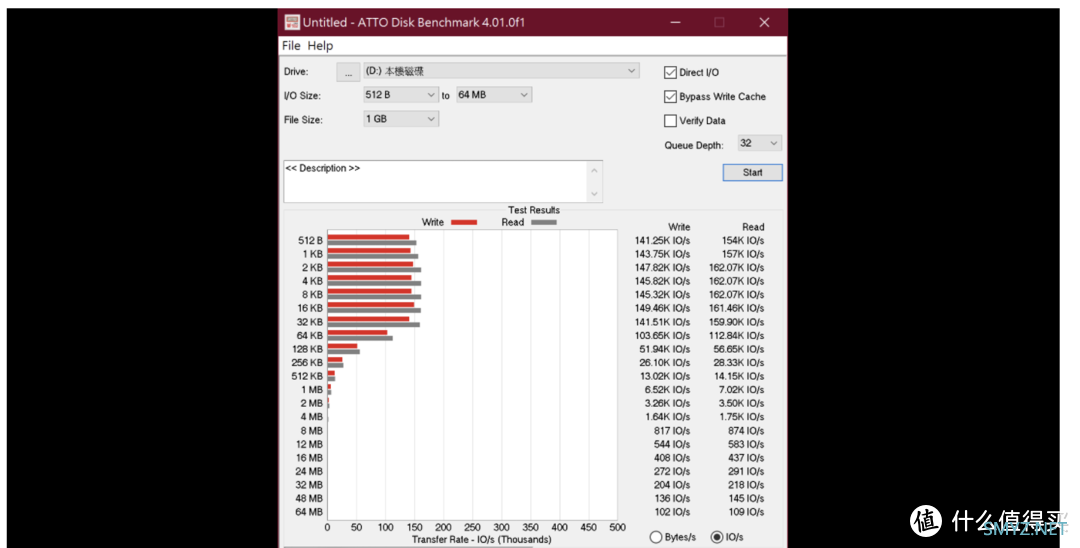Click the ATTO Disk Benchmark title bar icon

(x=292, y=22)
